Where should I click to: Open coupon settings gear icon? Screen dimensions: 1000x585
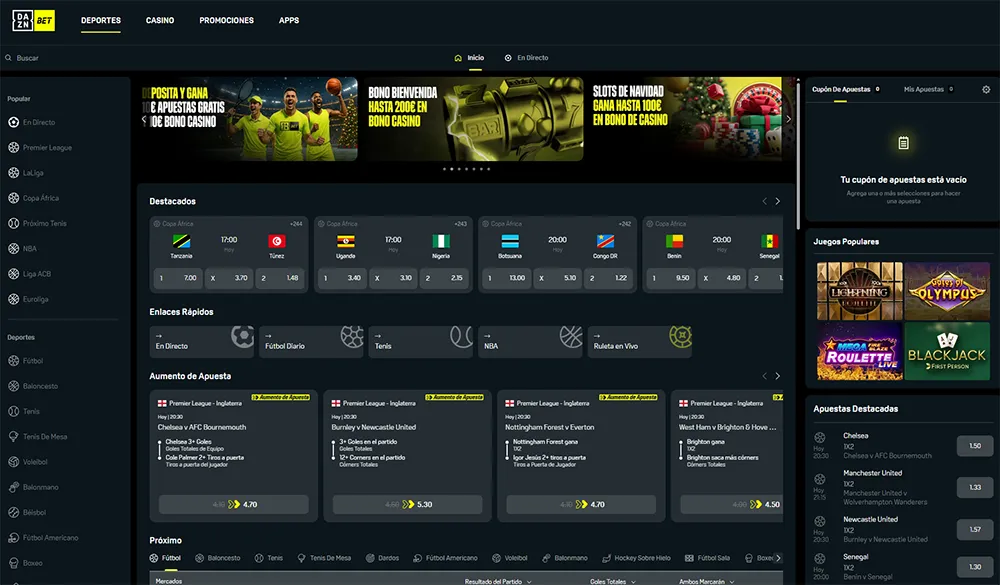[x=986, y=89]
